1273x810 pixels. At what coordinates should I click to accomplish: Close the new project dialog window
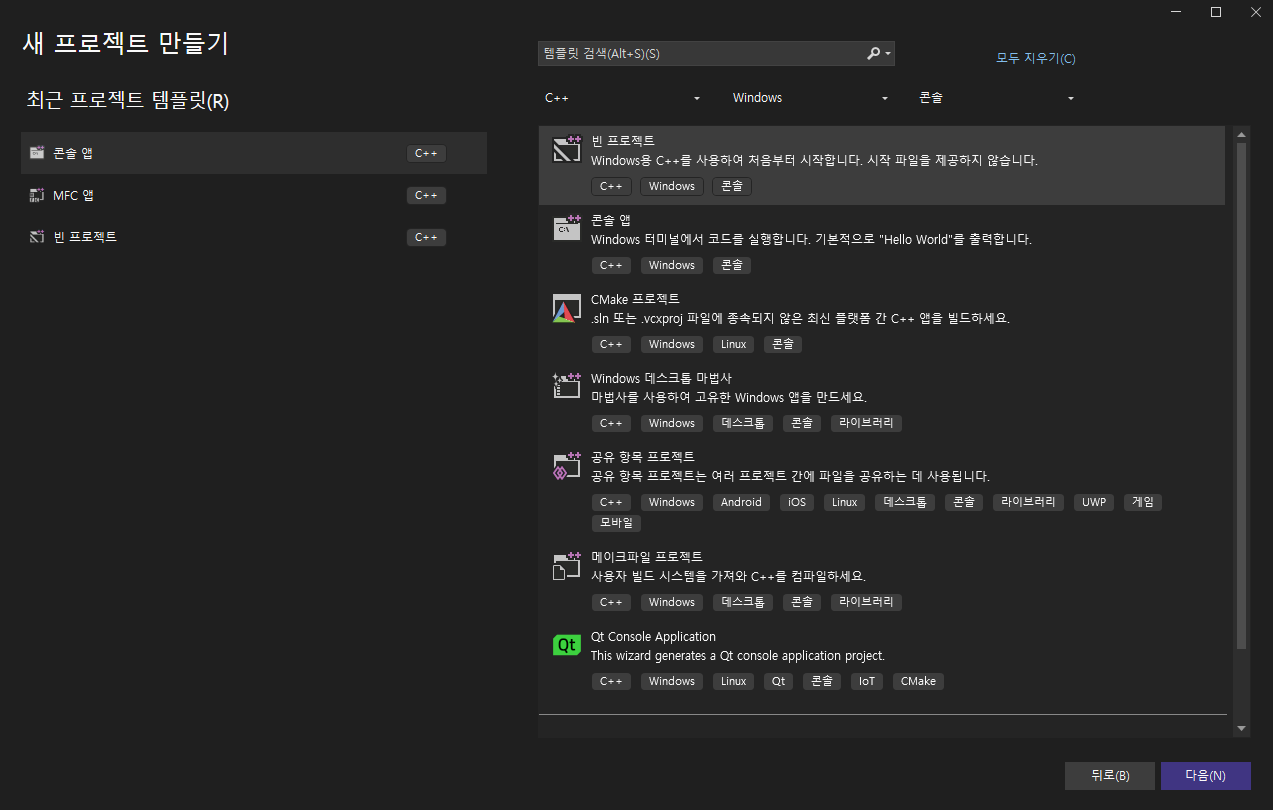[1255, 12]
